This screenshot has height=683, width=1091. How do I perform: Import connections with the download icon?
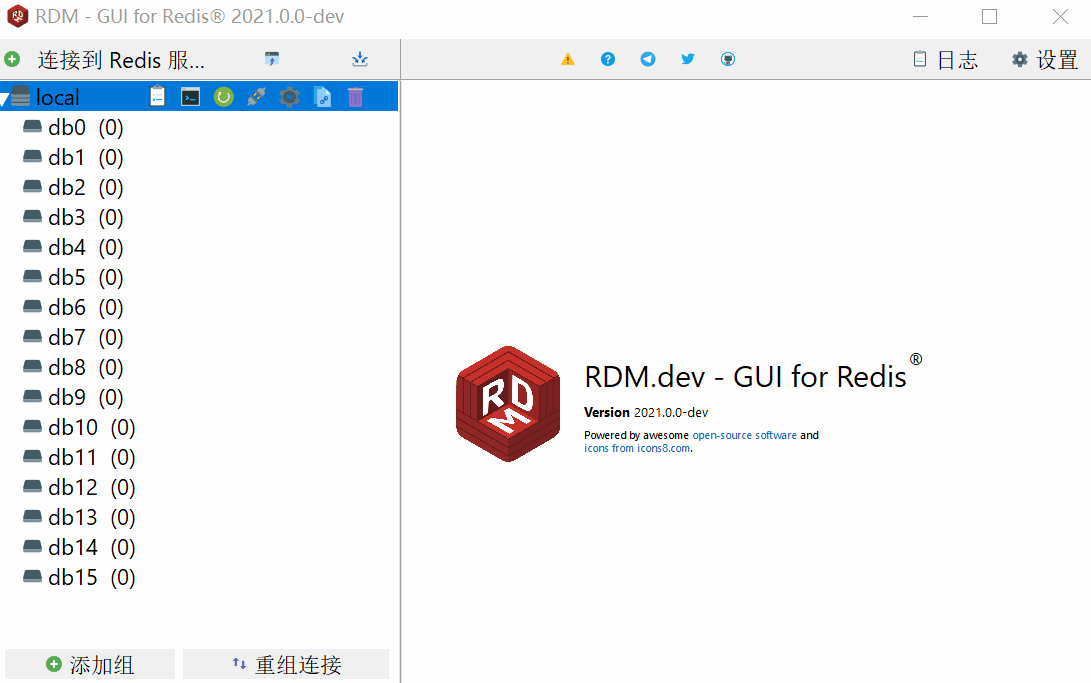point(359,59)
